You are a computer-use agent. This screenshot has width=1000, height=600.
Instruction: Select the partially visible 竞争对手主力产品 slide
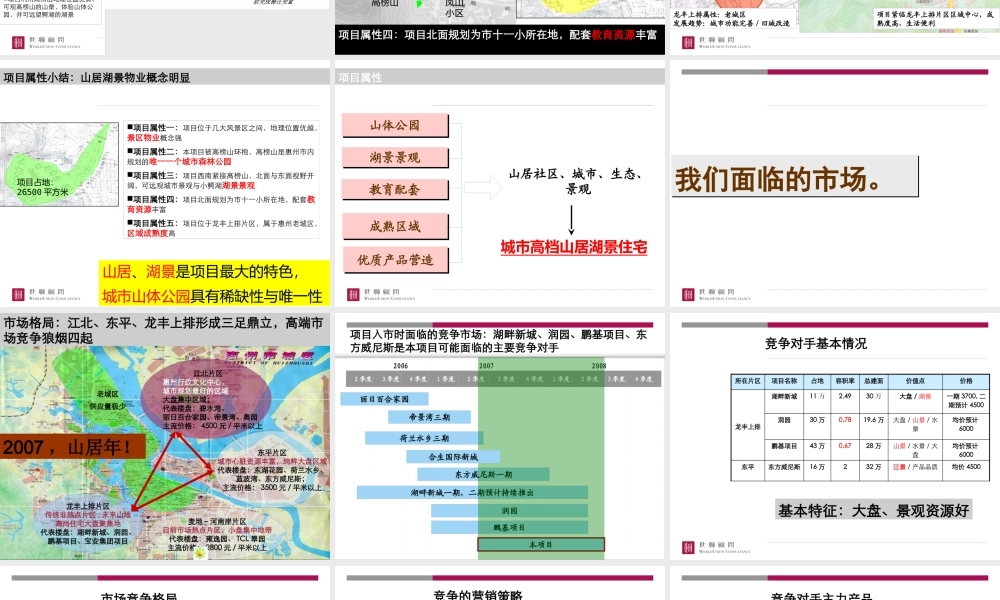(x=835, y=585)
